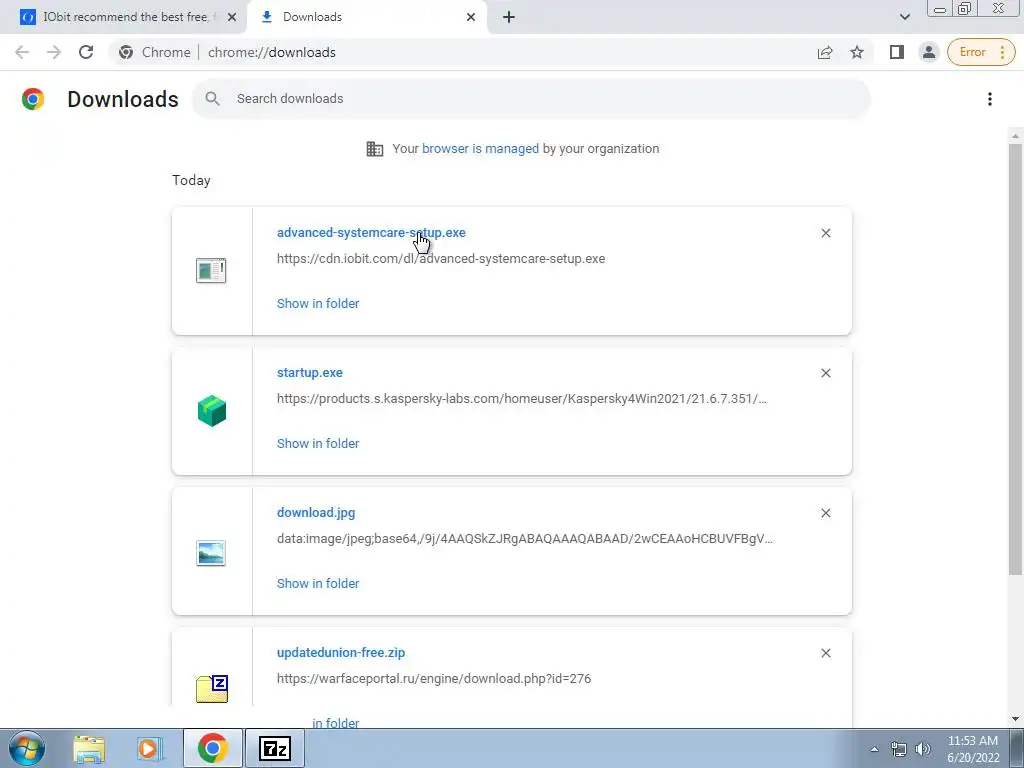The height and width of the screenshot is (768, 1024).
Task: Open advanced-systemcare-setup.exe file link
Action: pyautogui.click(x=371, y=232)
